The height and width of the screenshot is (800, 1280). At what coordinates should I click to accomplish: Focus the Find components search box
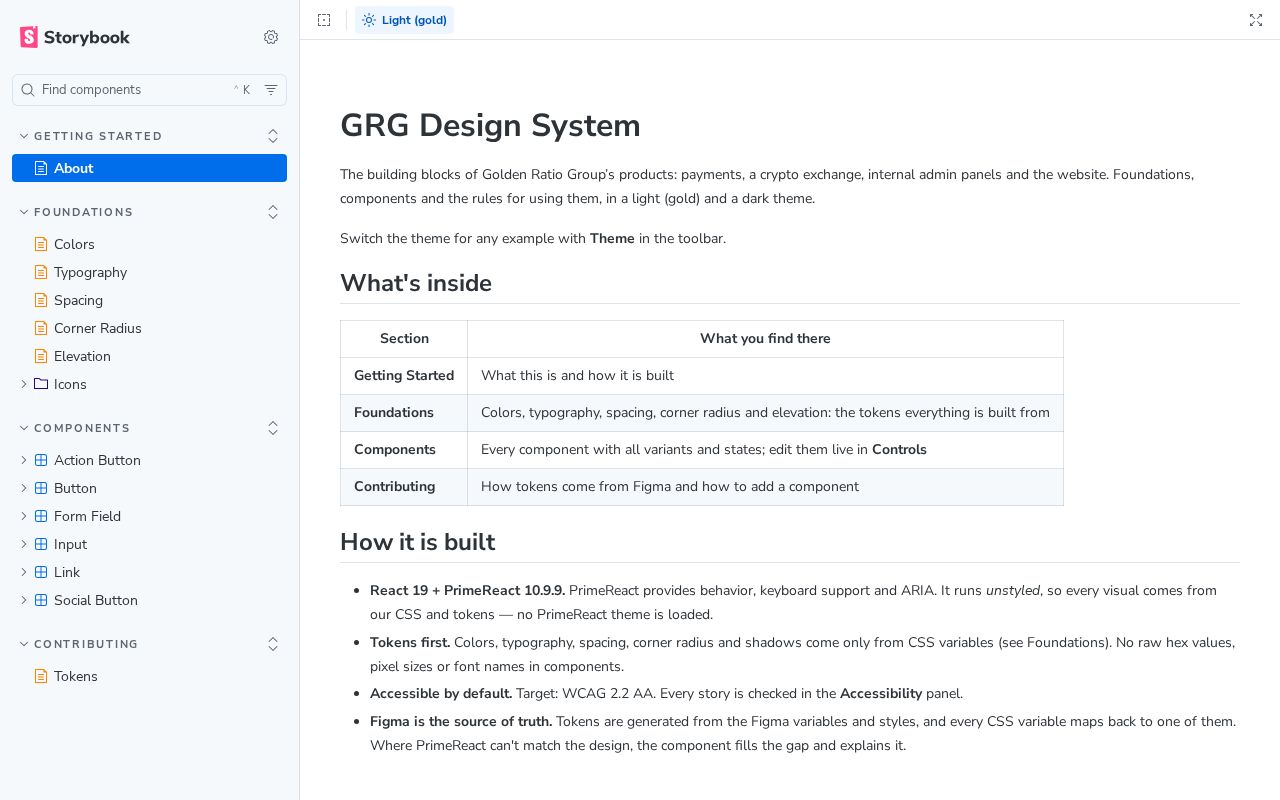click(150, 90)
